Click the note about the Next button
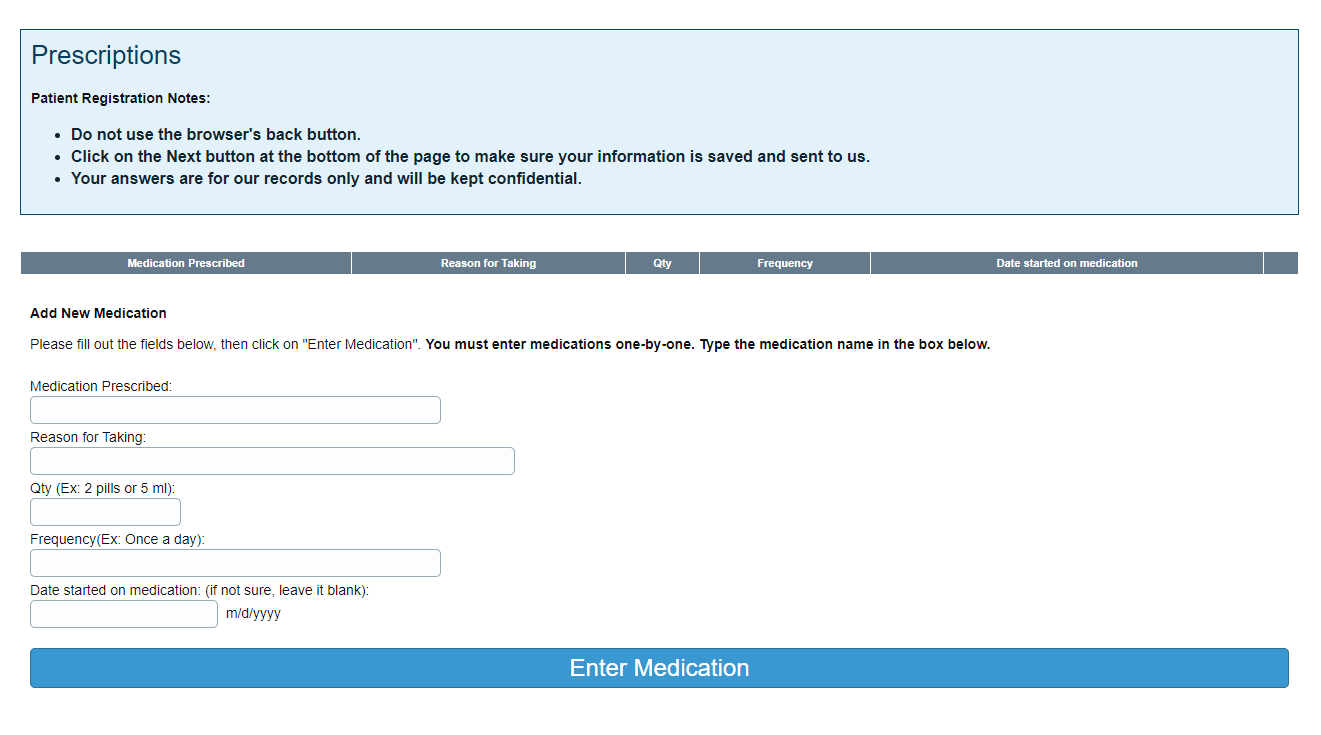The width and height of the screenshot is (1321, 735). [470, 156]
